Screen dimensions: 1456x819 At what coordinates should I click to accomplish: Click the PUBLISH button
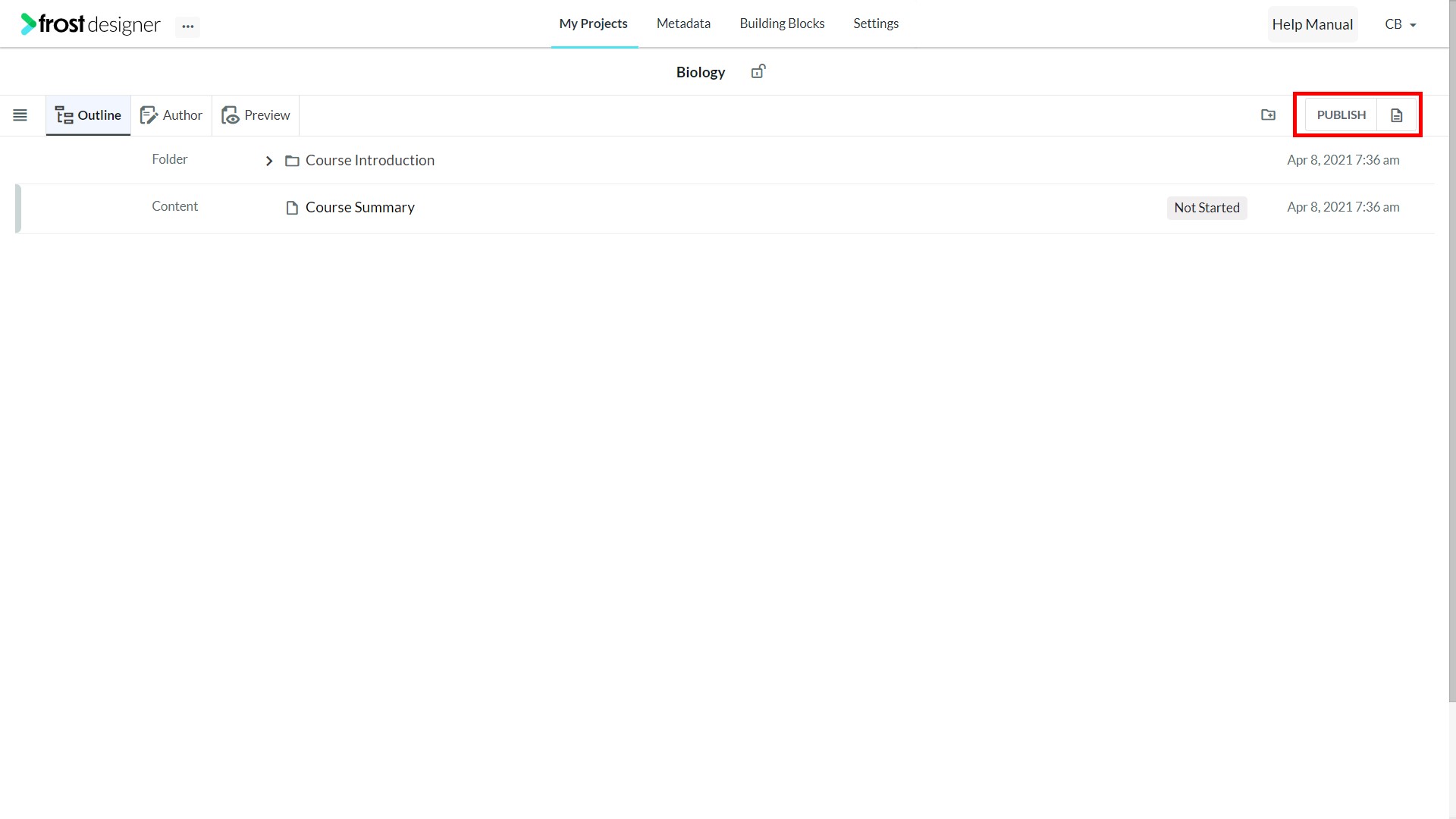[x=1341, y=115]
